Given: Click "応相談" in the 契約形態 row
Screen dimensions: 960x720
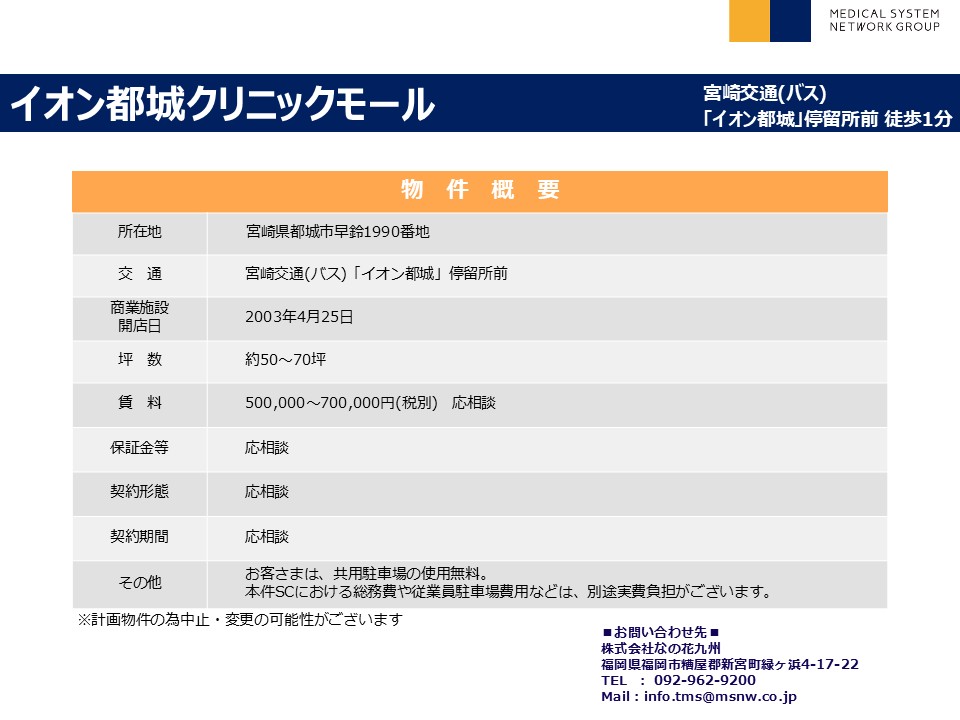Looking at the screenshot, I should click(x=267, y=492).
